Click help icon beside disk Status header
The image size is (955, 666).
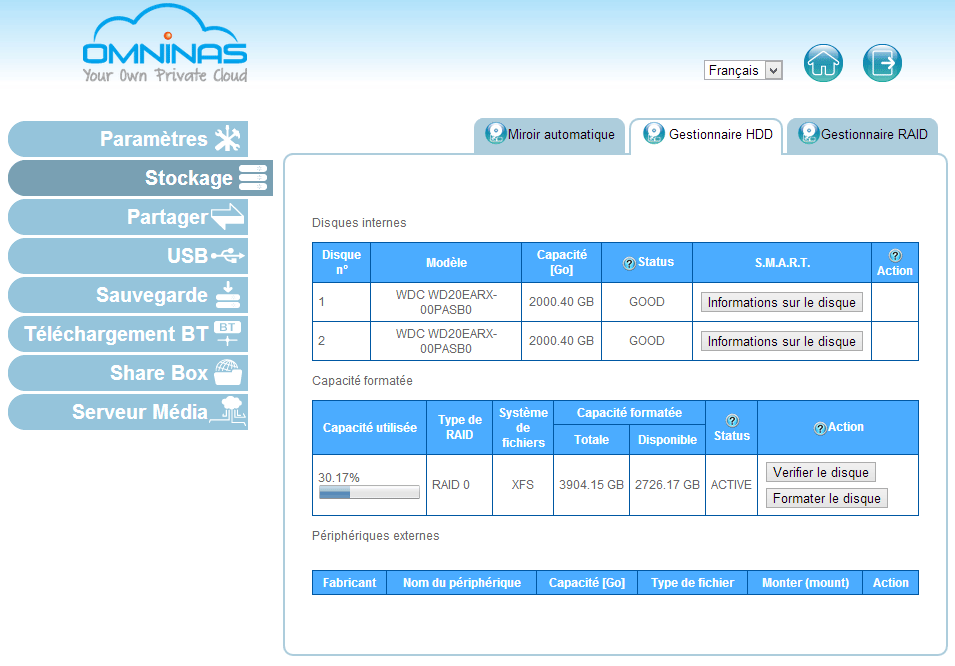[x=629, y=263]
